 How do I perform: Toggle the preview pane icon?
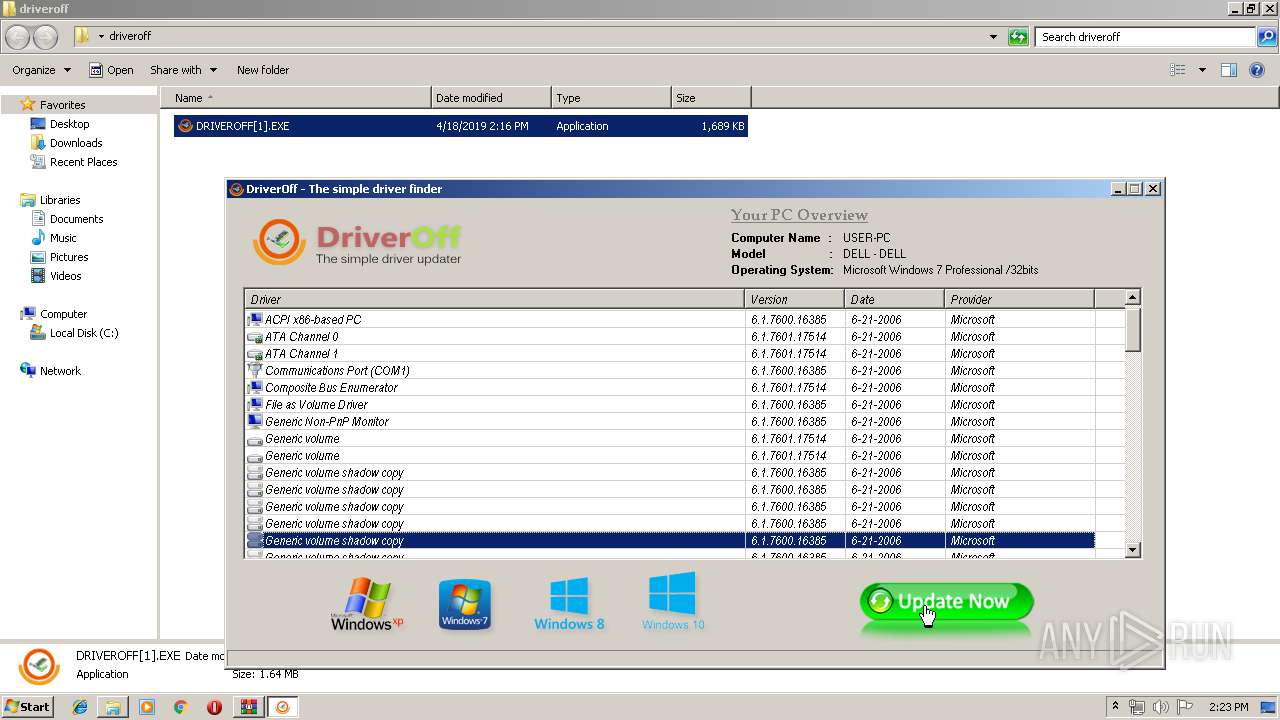pyautogui.click(x=1229, y=70)
